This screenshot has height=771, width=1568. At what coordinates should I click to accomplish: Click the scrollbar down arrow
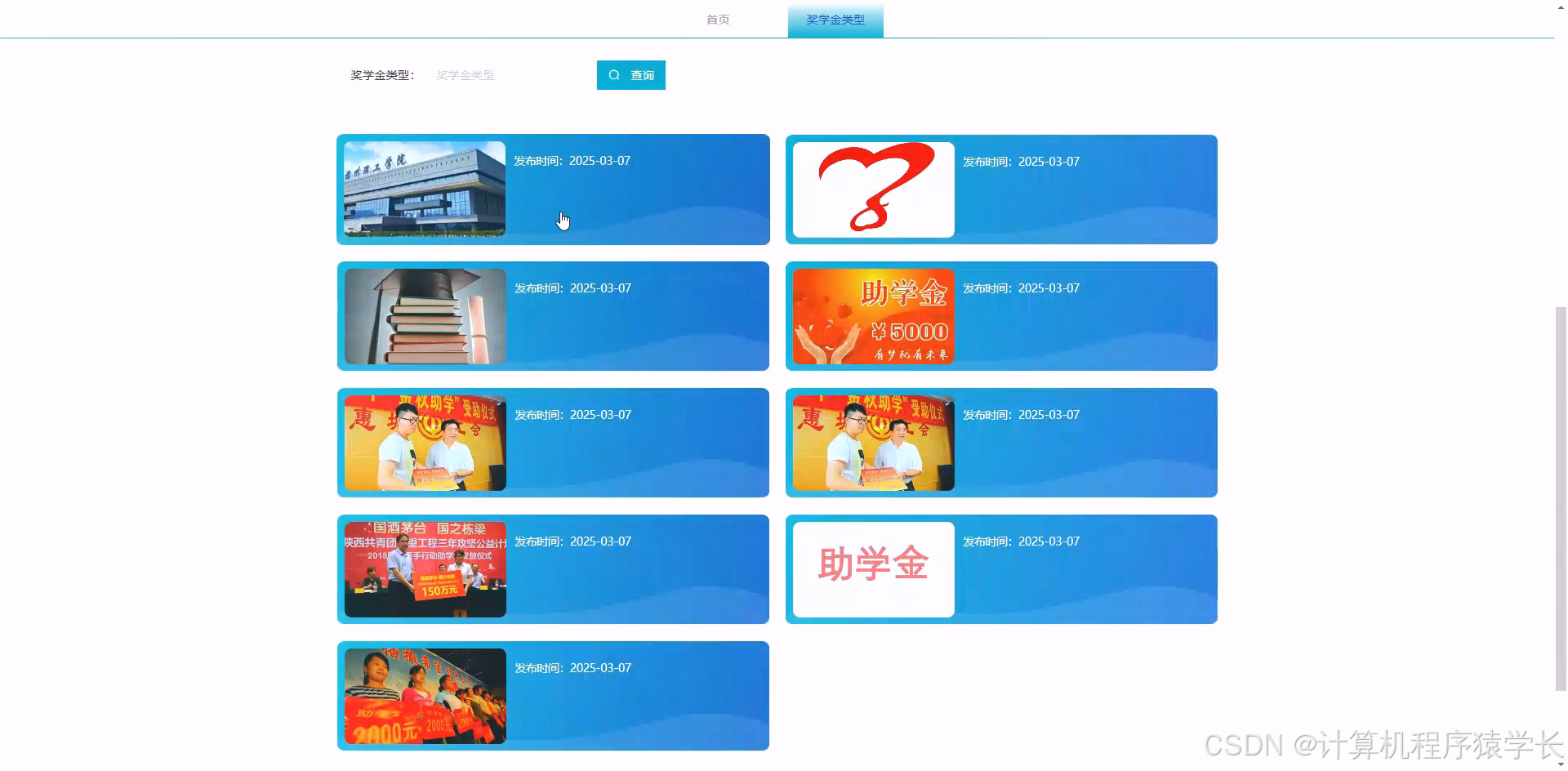[1560, 764]
